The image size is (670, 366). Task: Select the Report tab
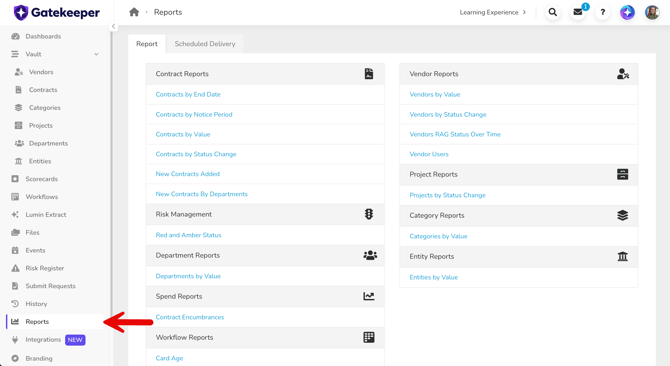[147, 44]
